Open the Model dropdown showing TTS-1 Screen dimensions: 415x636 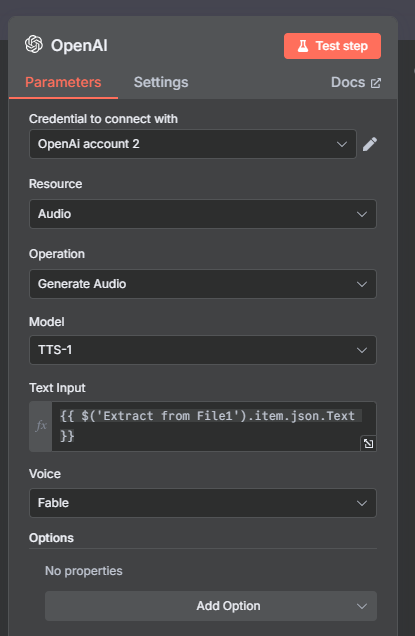tap(203, 350)
